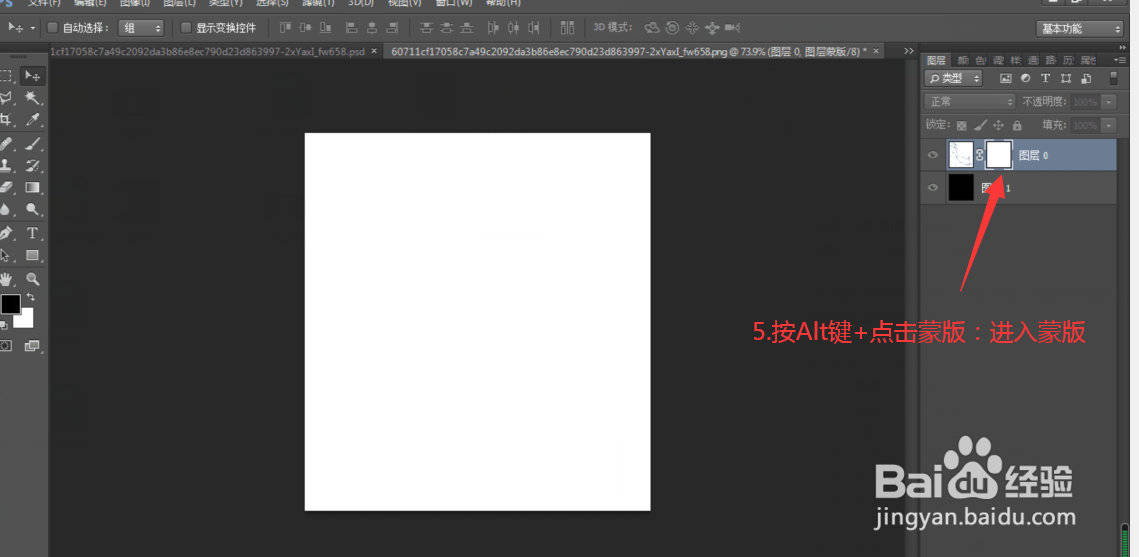Filter layers by pixel layer type
The width and height of the screenshot is (1139, 557).
tap(1006, 78)
